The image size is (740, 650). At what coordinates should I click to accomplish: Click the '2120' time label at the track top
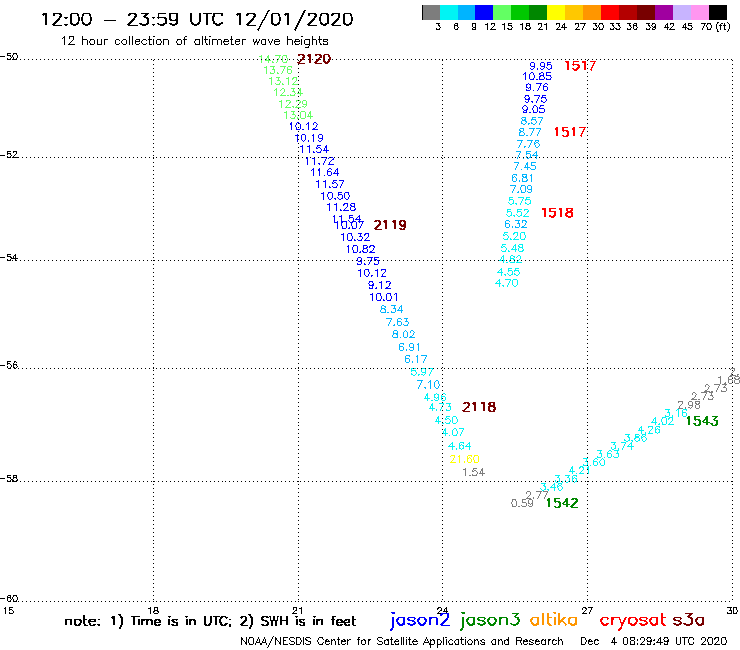(314, 59)
